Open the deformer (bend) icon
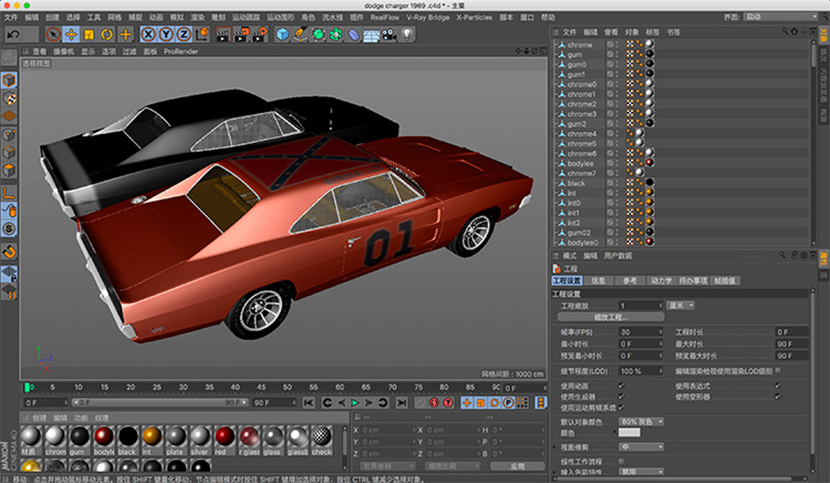 pos(354,35)
